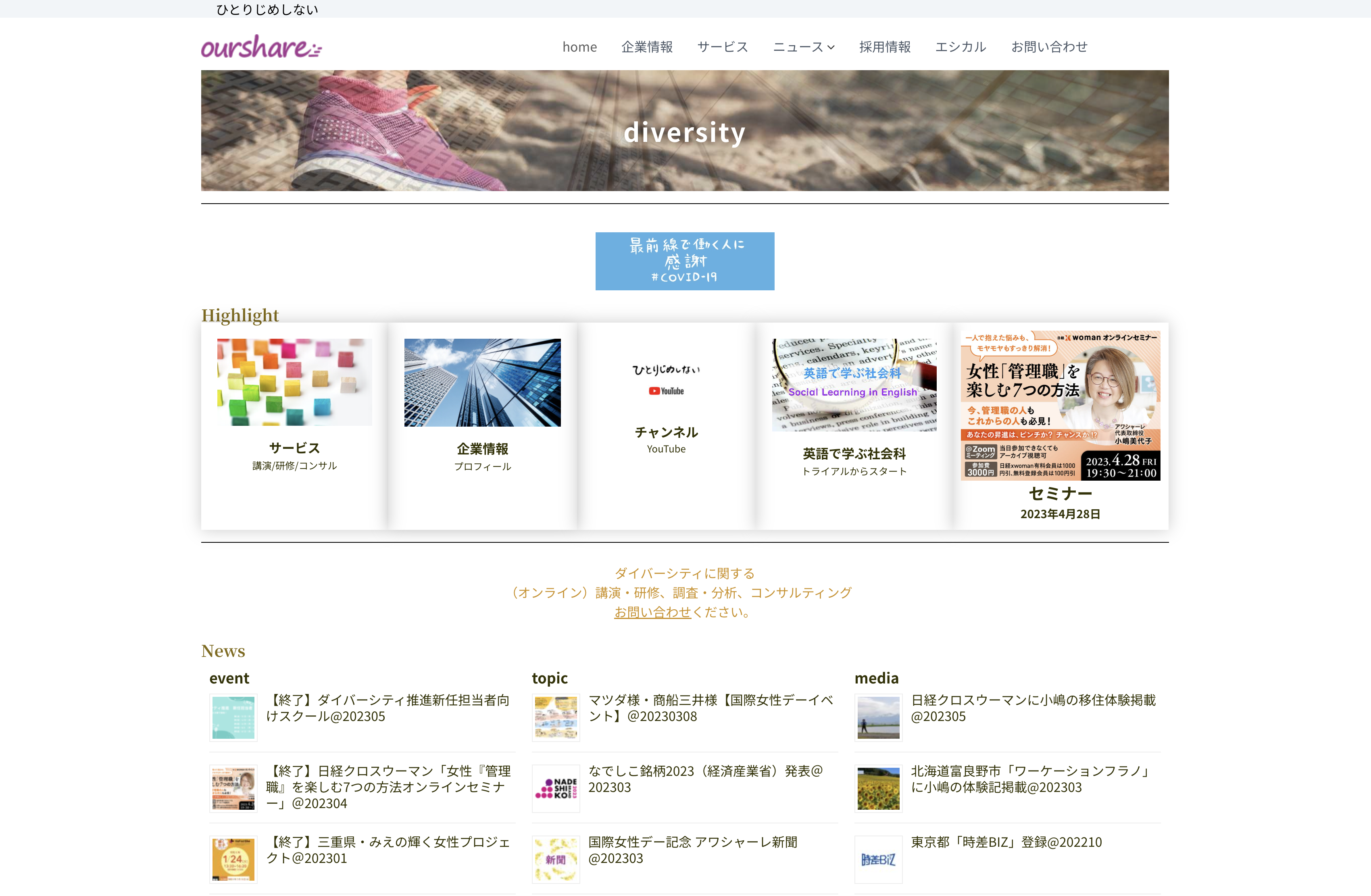The height and width of the screenshot is (896, 1371).
Task: Open サービス in the top navigation
Action: tap(722, 47)
